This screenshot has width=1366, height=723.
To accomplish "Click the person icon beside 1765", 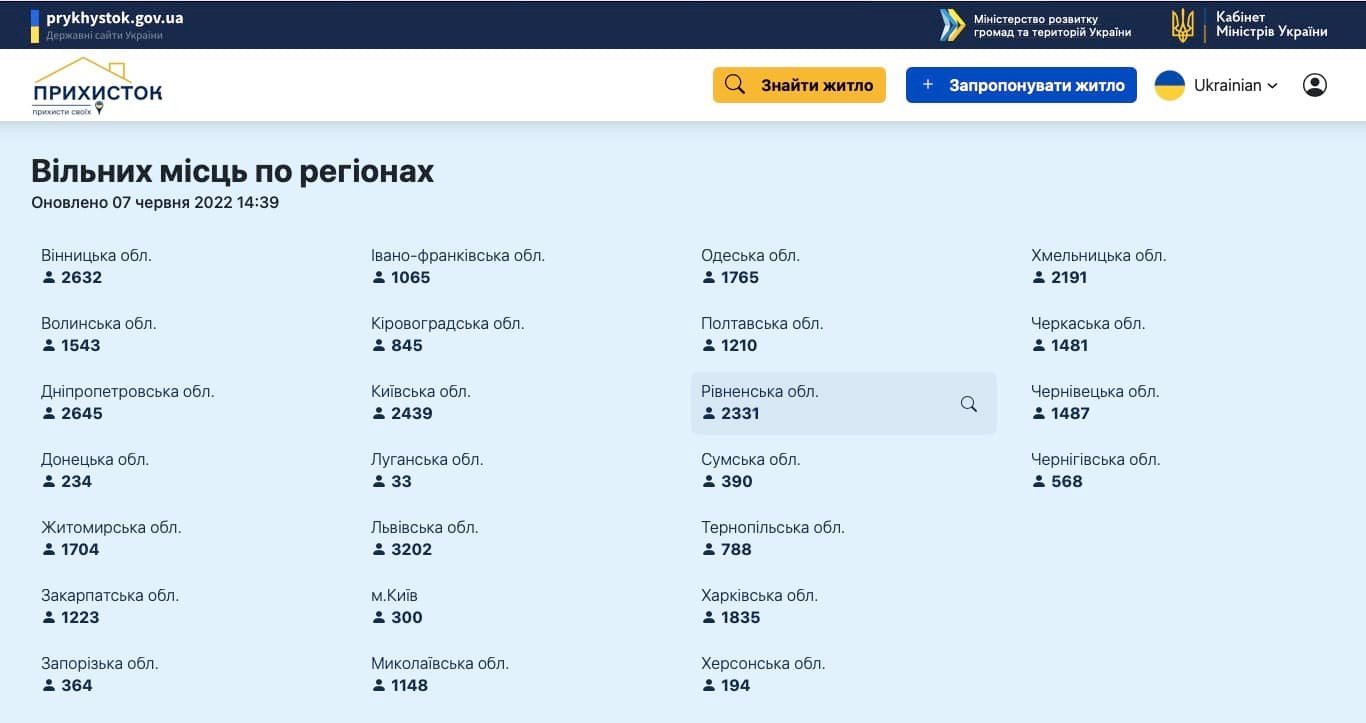I will tap(709, 277).
